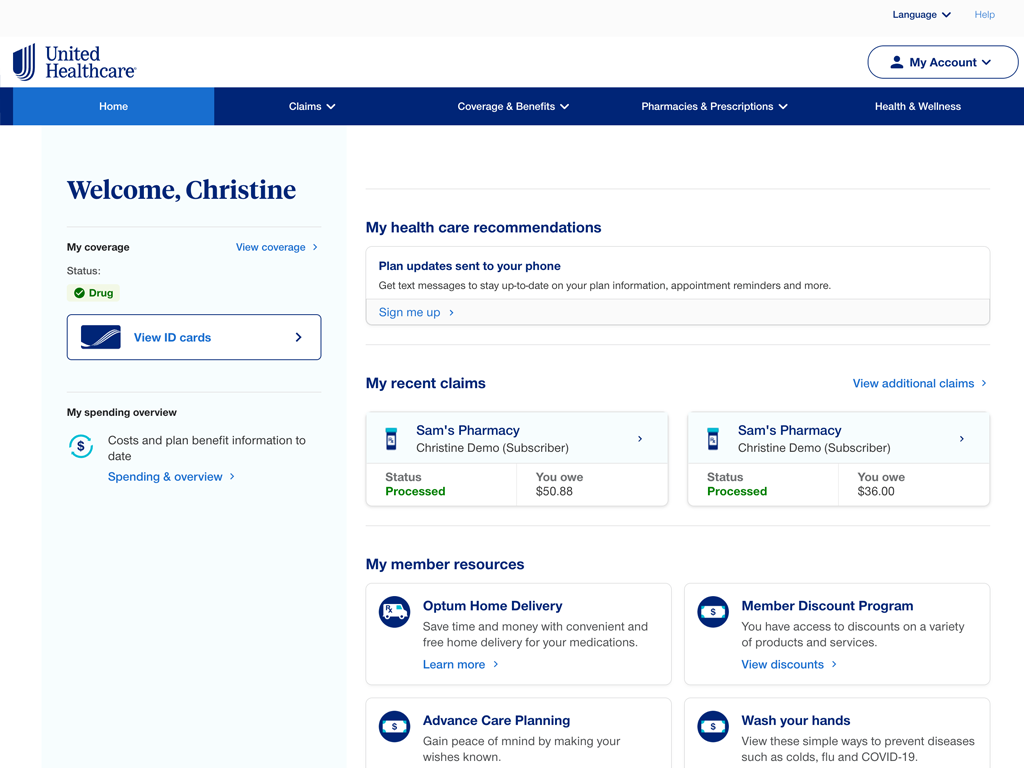Click the UnitedHealthcare logo

point(74,62)
